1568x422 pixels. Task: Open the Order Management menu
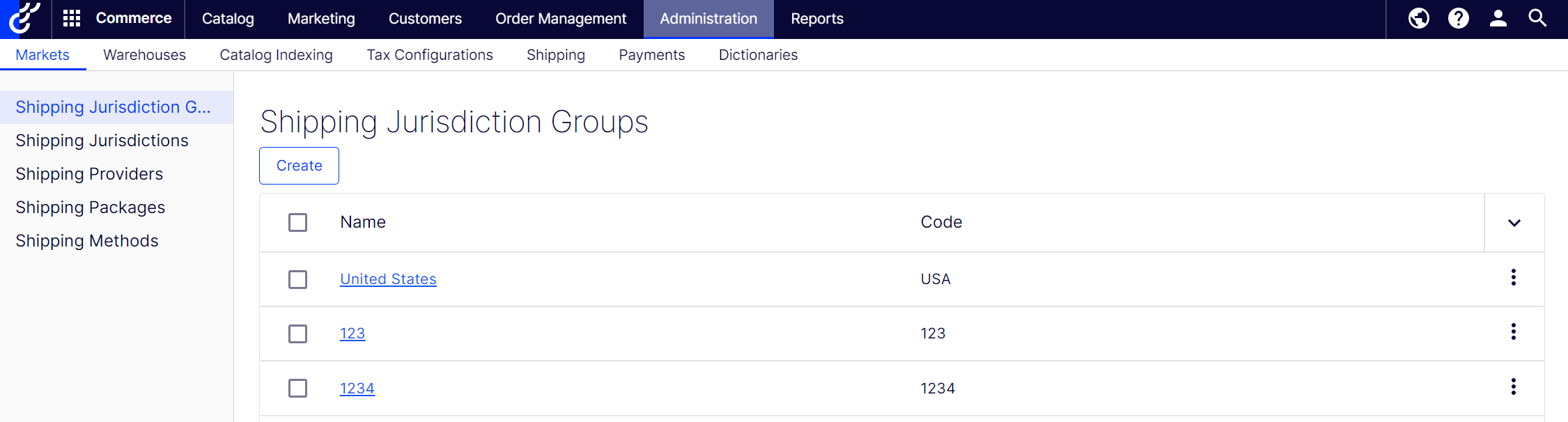coord(561,19)
